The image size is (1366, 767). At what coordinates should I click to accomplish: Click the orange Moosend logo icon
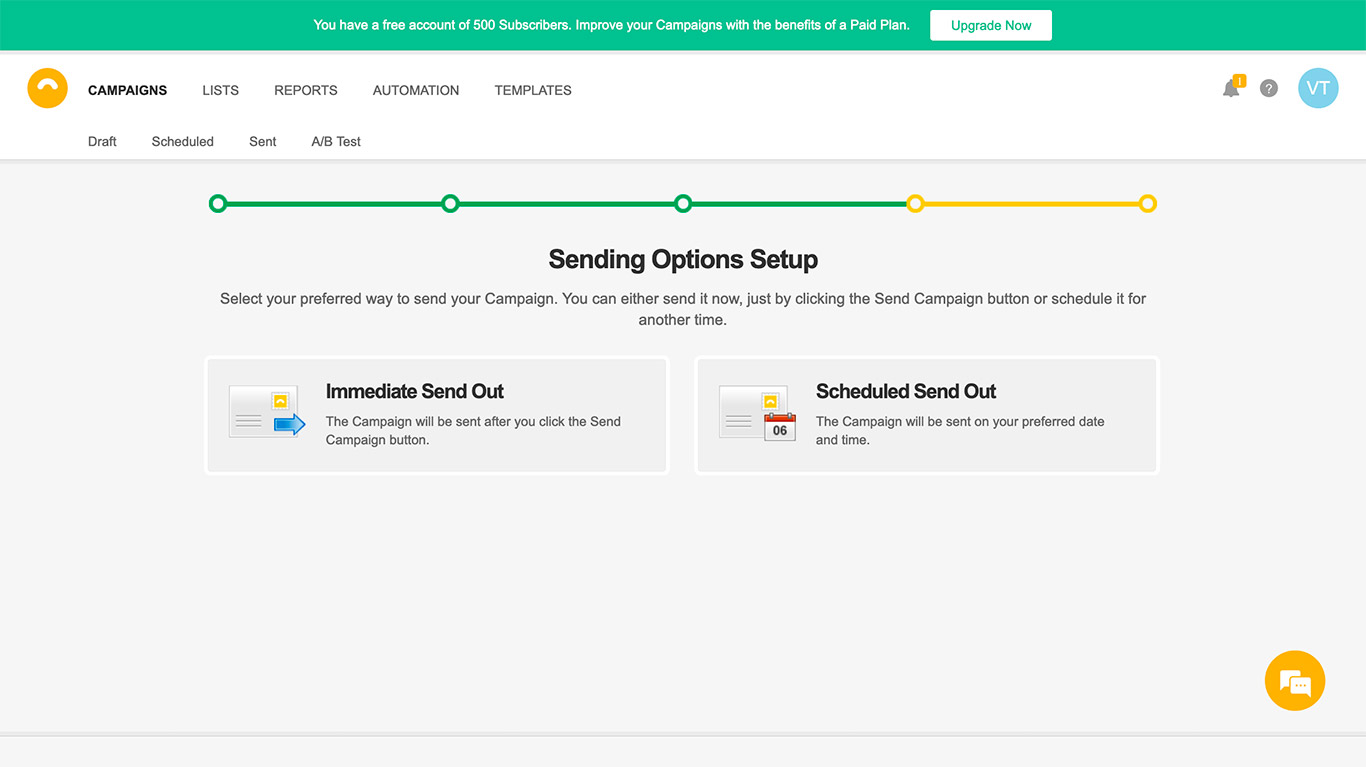click(x=47, y=88)
